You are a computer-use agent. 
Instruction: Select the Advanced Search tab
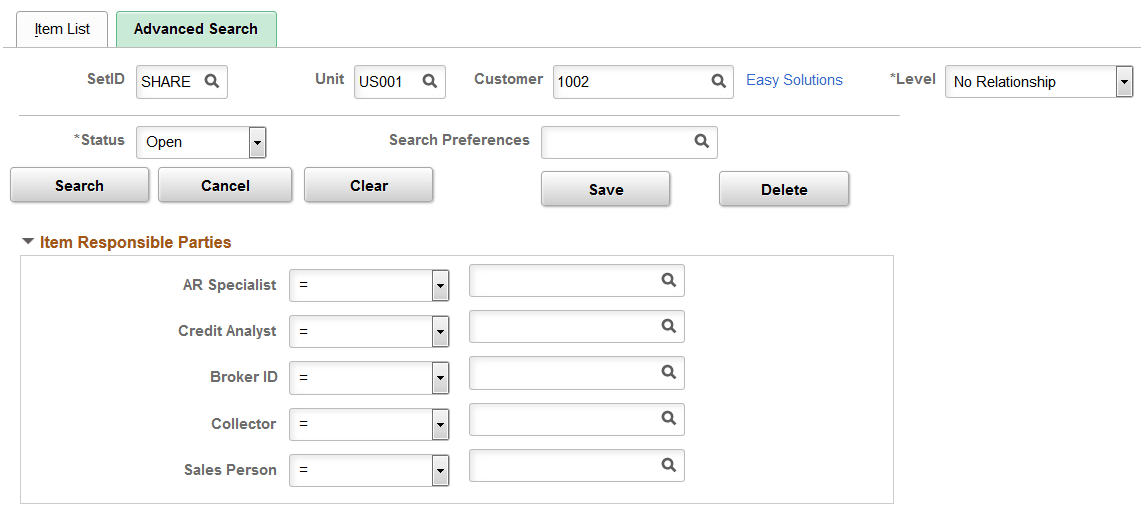pos(196,29)
